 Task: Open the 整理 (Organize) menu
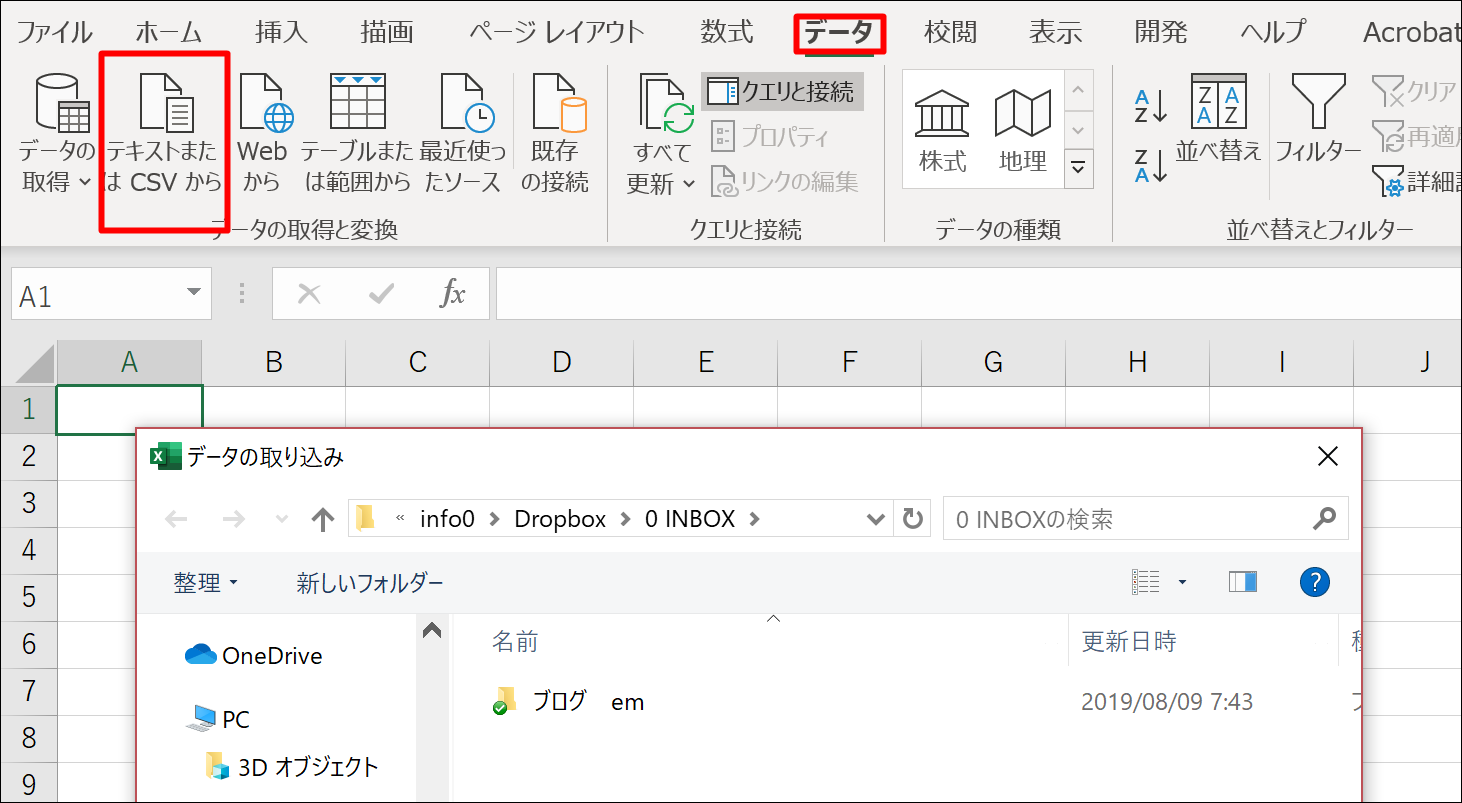point(206,583)
